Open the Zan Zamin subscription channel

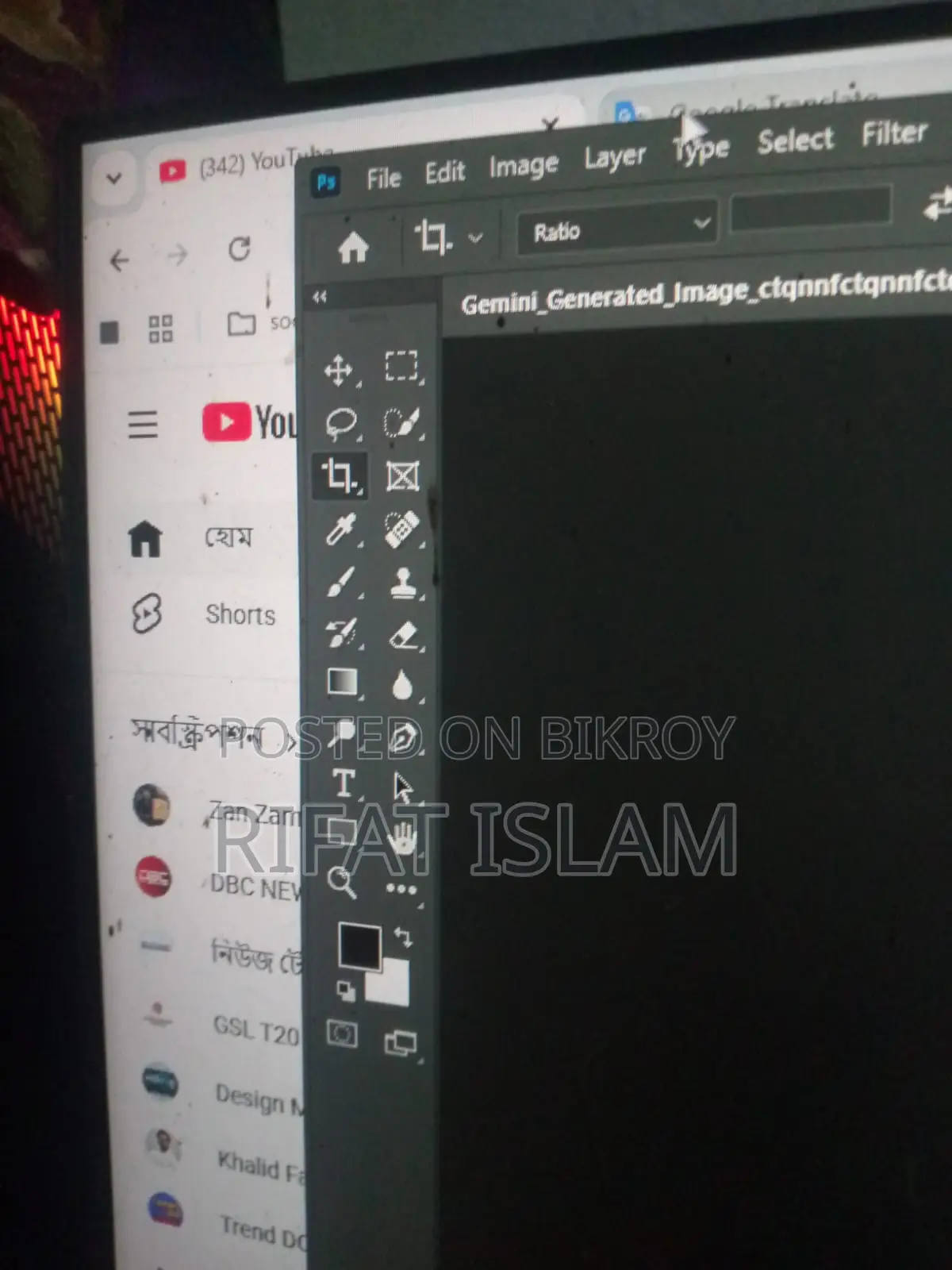[x=217, y=808]
